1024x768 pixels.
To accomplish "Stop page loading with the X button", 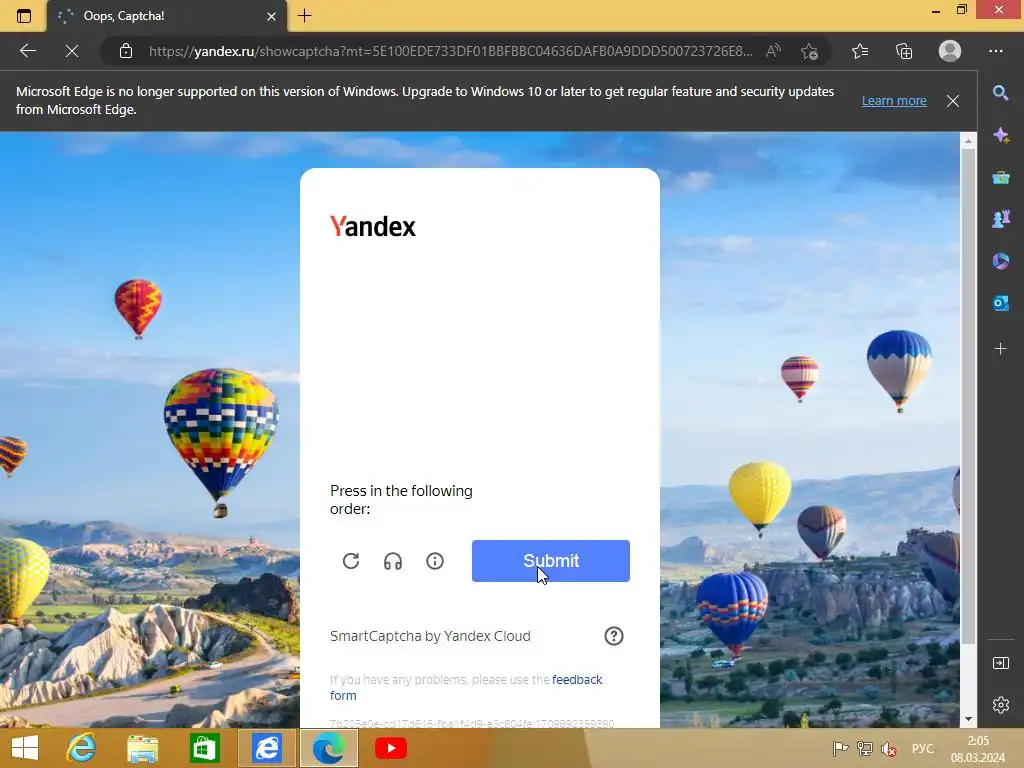I will click(x=72, y=51).
